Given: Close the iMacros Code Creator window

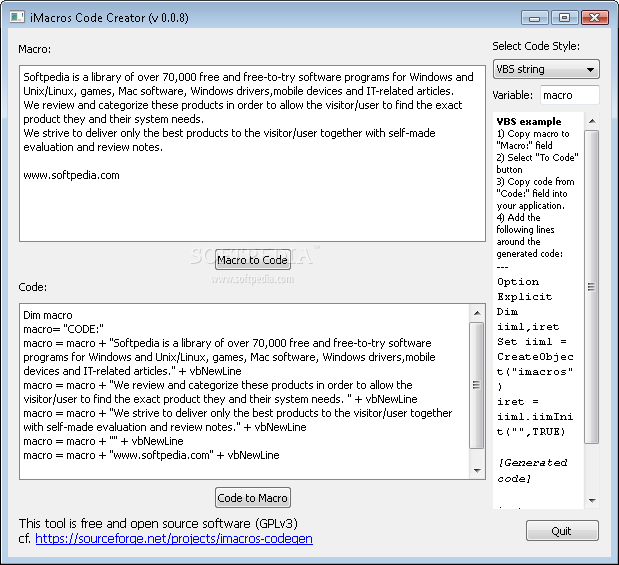Looking at the screenshot, I should click(595, 18).
